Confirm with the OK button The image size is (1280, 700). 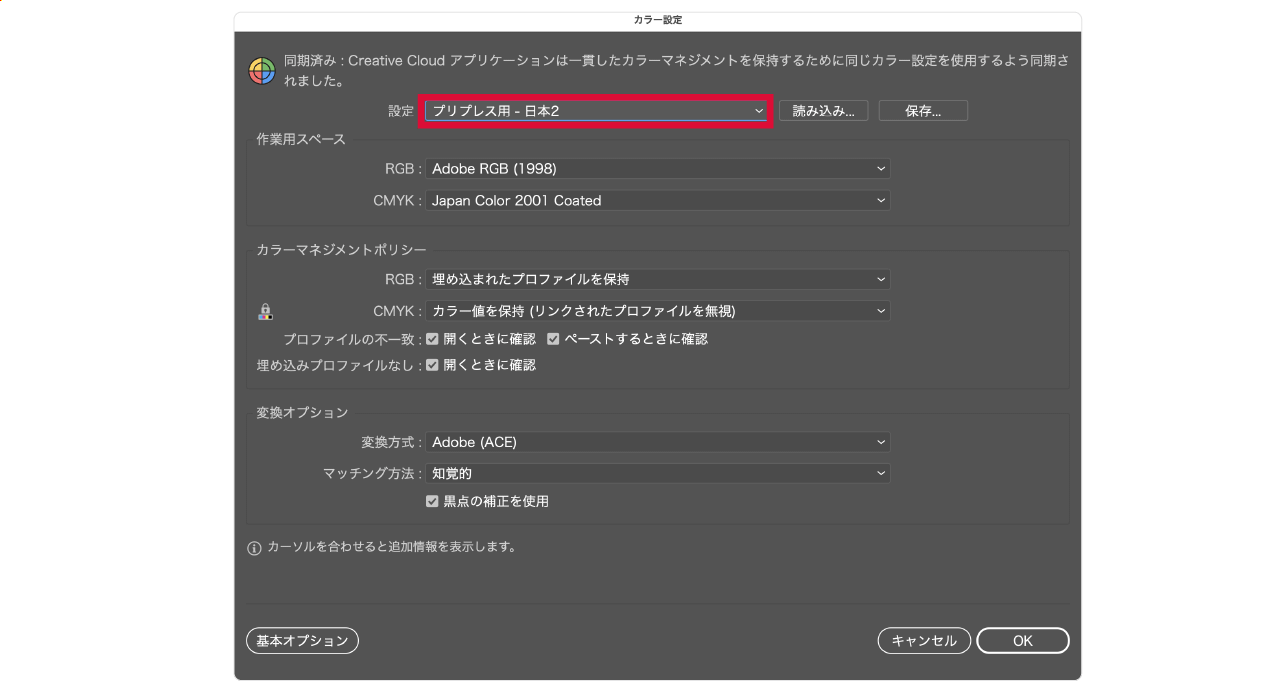tap(1023, 641)
